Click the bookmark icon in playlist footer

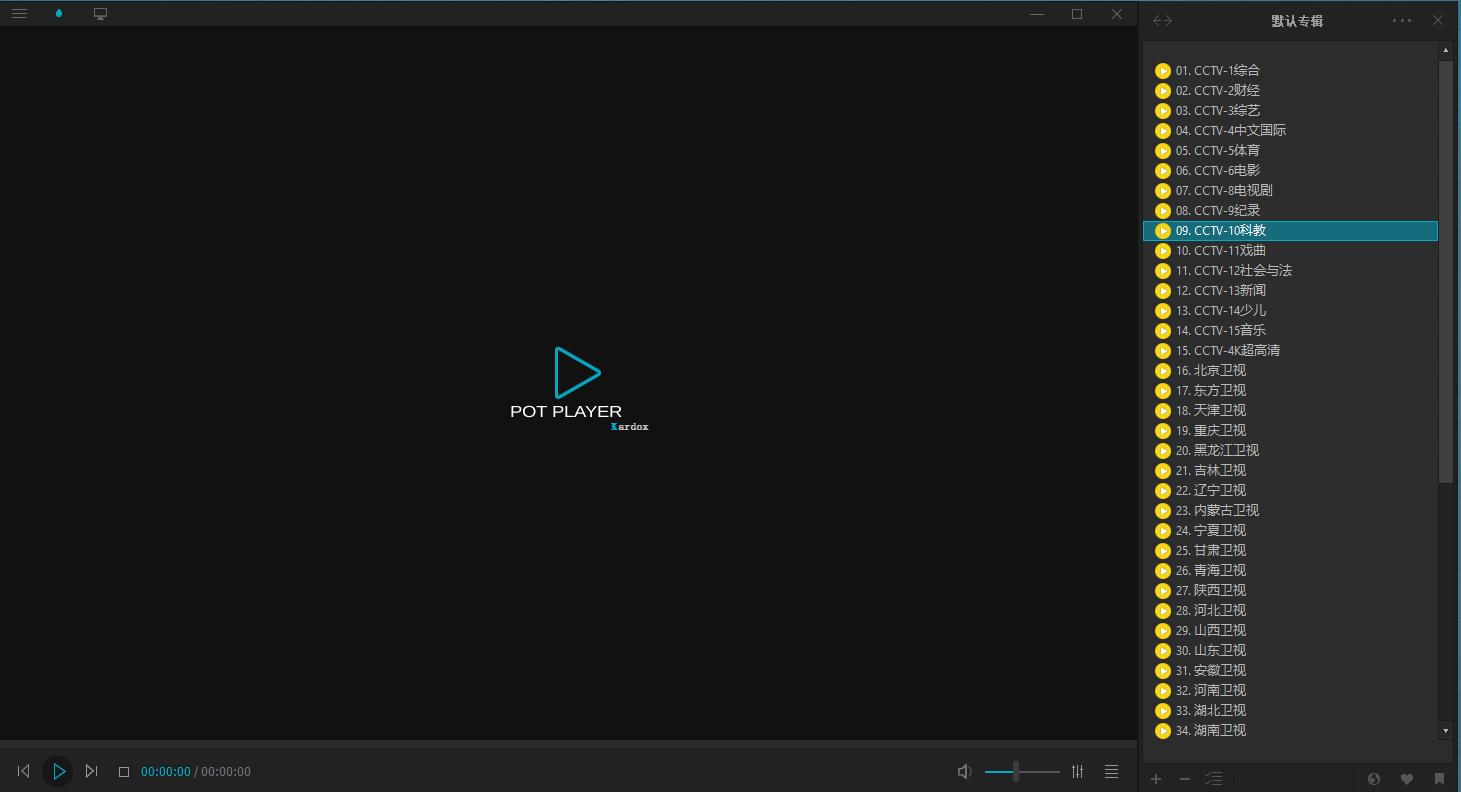(1439, 779)
